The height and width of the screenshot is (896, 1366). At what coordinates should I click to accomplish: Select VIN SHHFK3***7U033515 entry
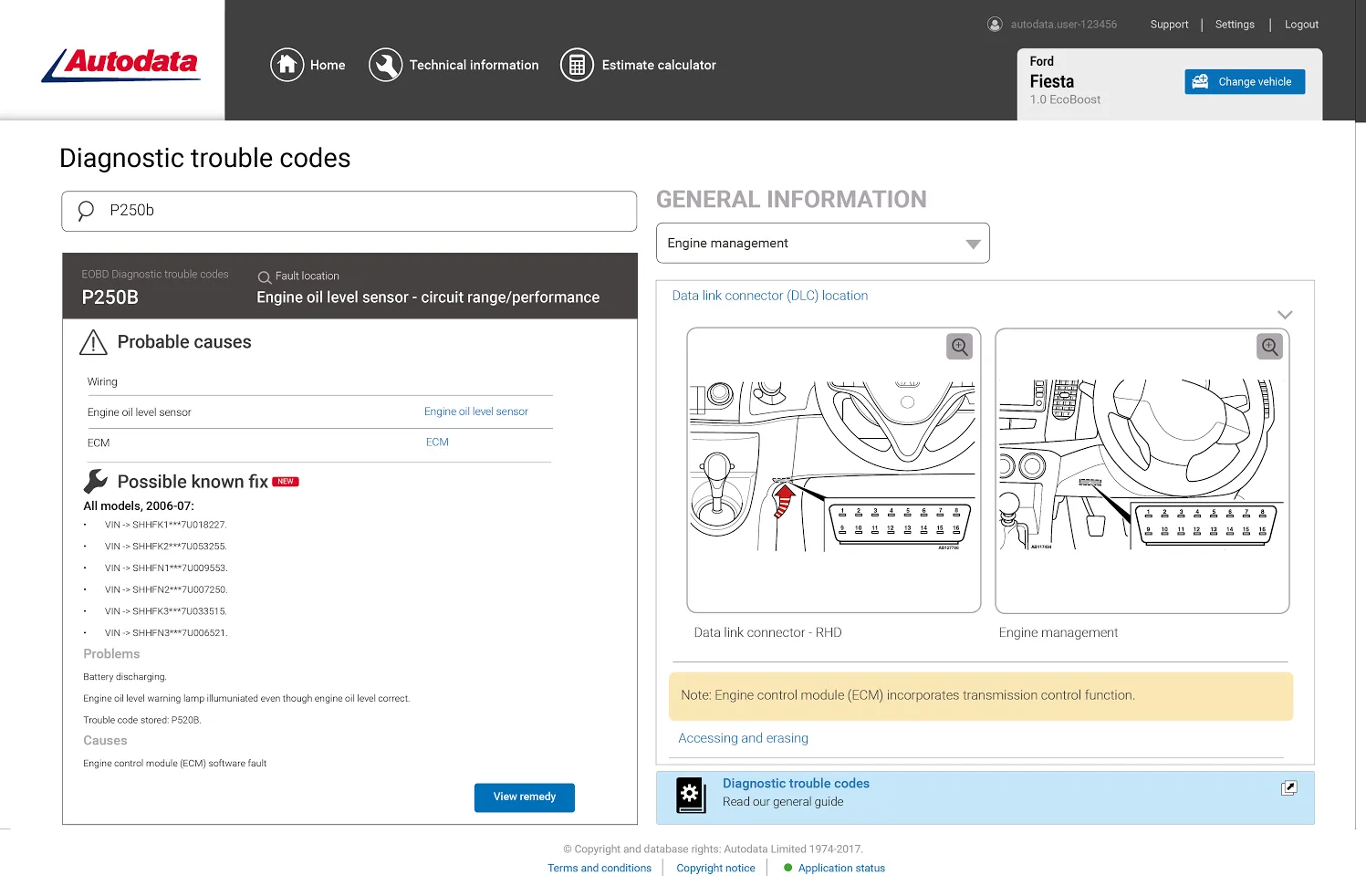pyautogui.click(x=165, y=611)
